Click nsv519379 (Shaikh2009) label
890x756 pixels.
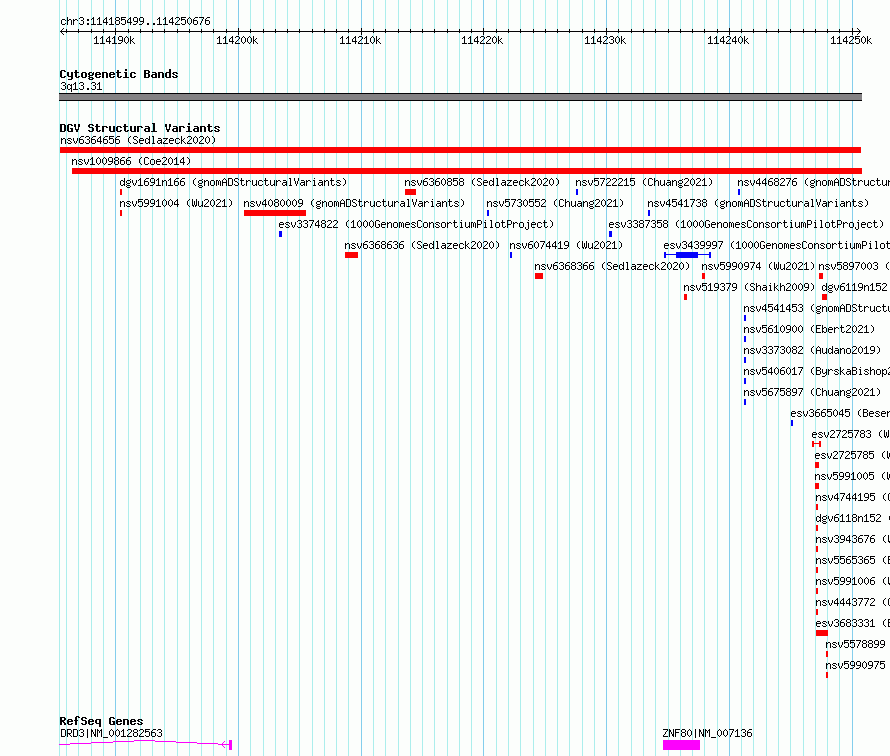click(749, 287)
